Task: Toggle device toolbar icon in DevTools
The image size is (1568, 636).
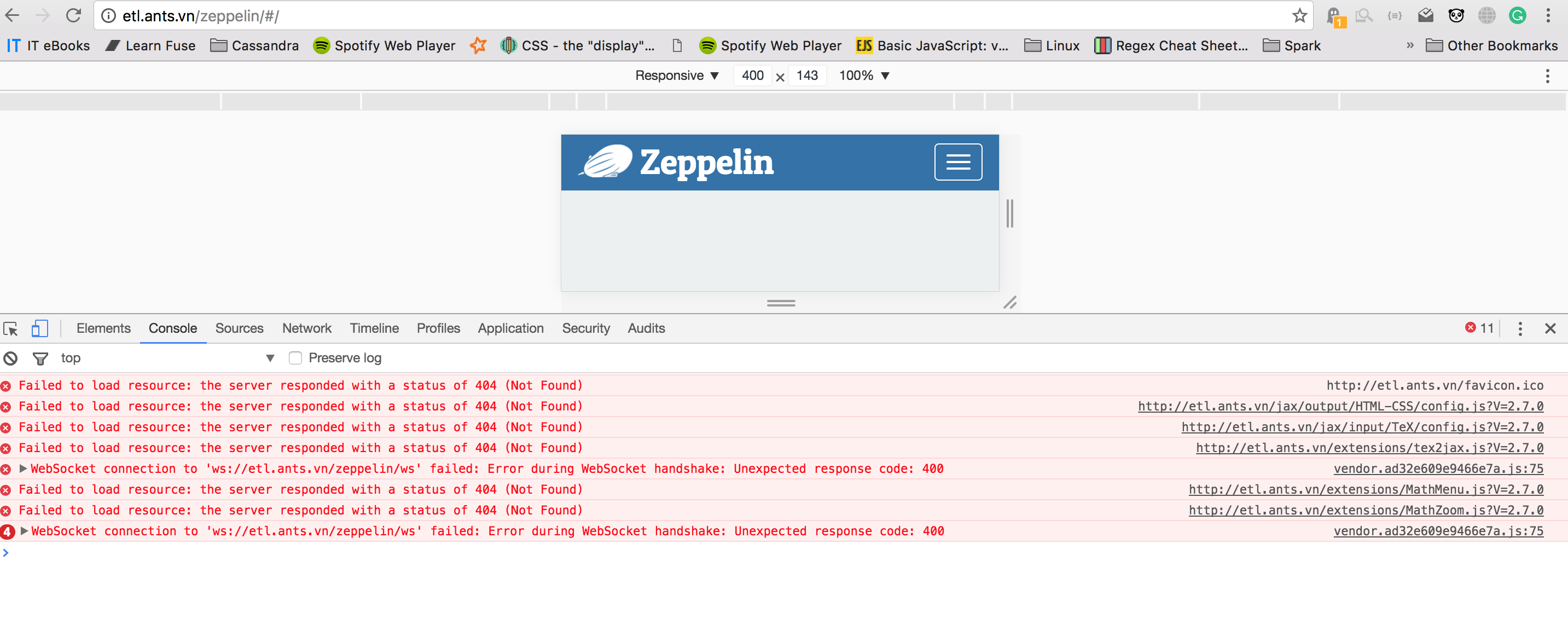Action: (x=39, y=328)
